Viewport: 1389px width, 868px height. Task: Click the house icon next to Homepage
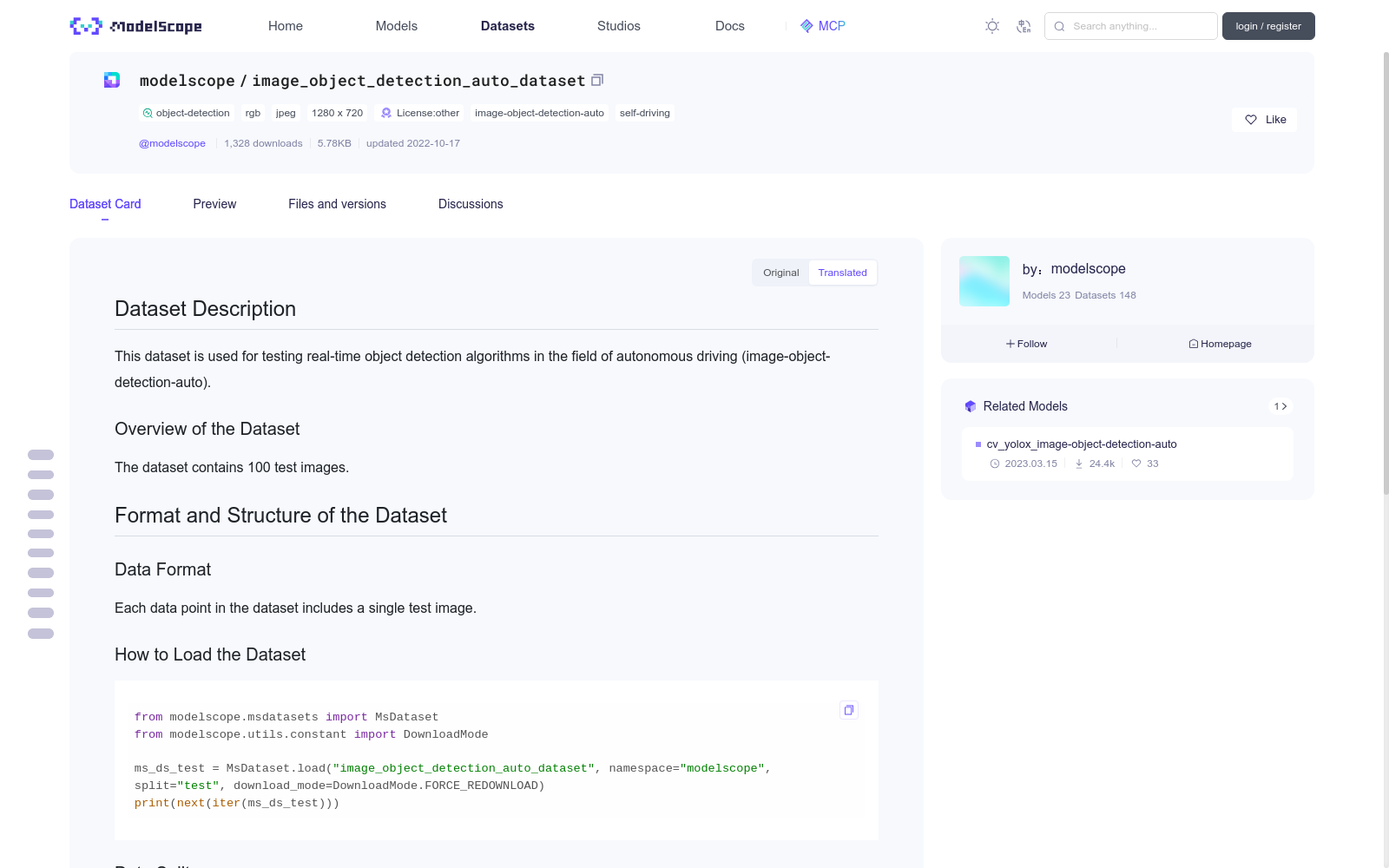click(1194, 344)
